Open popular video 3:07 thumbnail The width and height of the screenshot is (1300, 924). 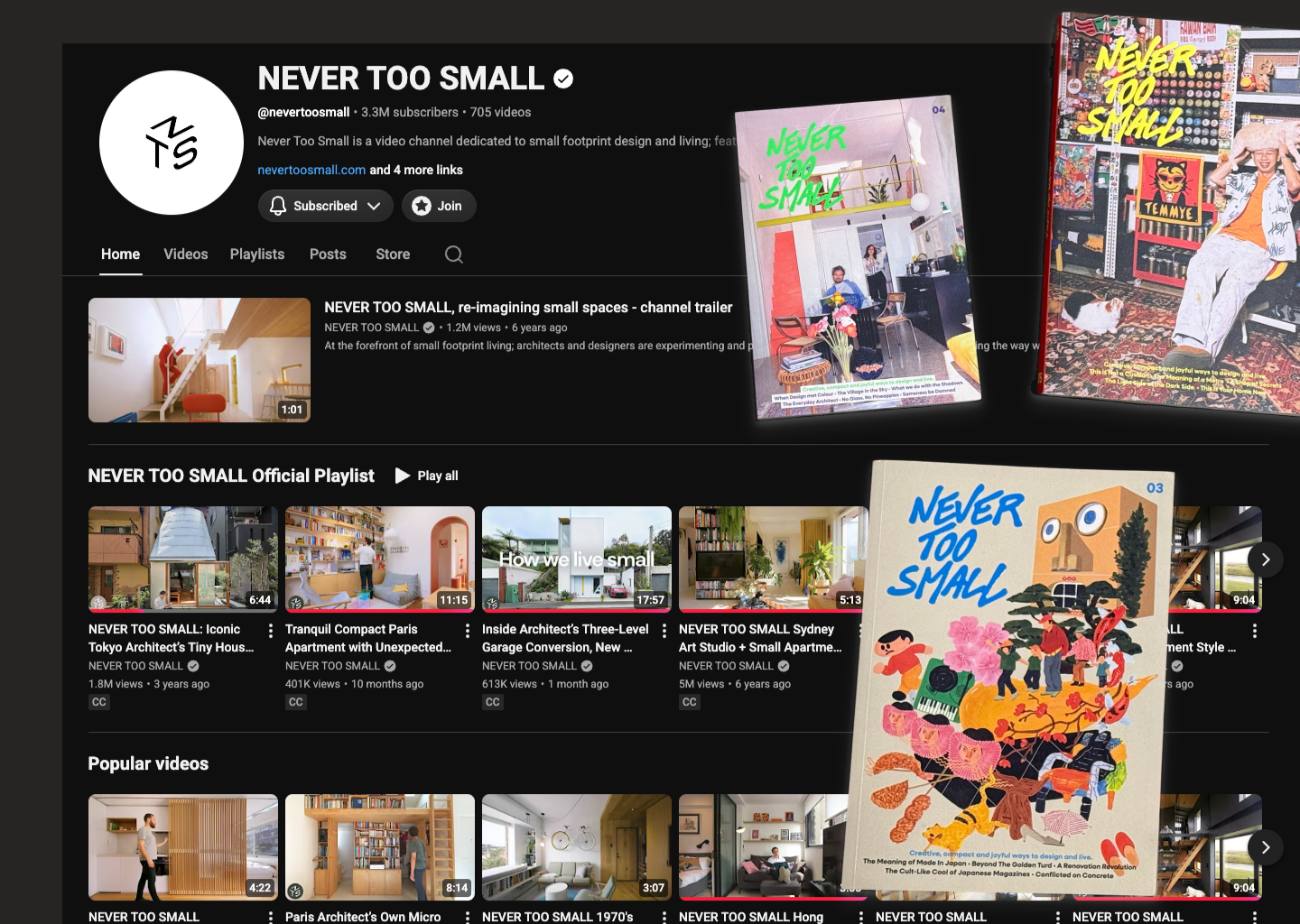(x=577, y=847)
